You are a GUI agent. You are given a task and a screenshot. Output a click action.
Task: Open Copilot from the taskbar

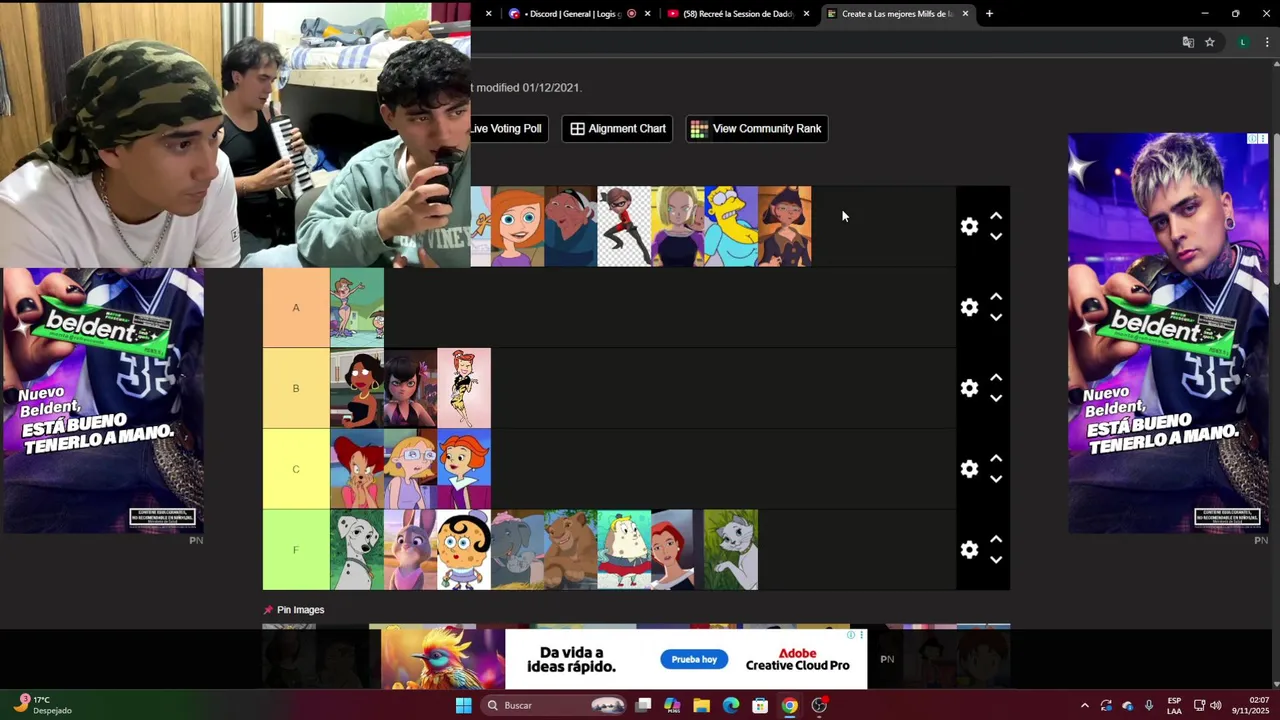(x=672, y=706)
